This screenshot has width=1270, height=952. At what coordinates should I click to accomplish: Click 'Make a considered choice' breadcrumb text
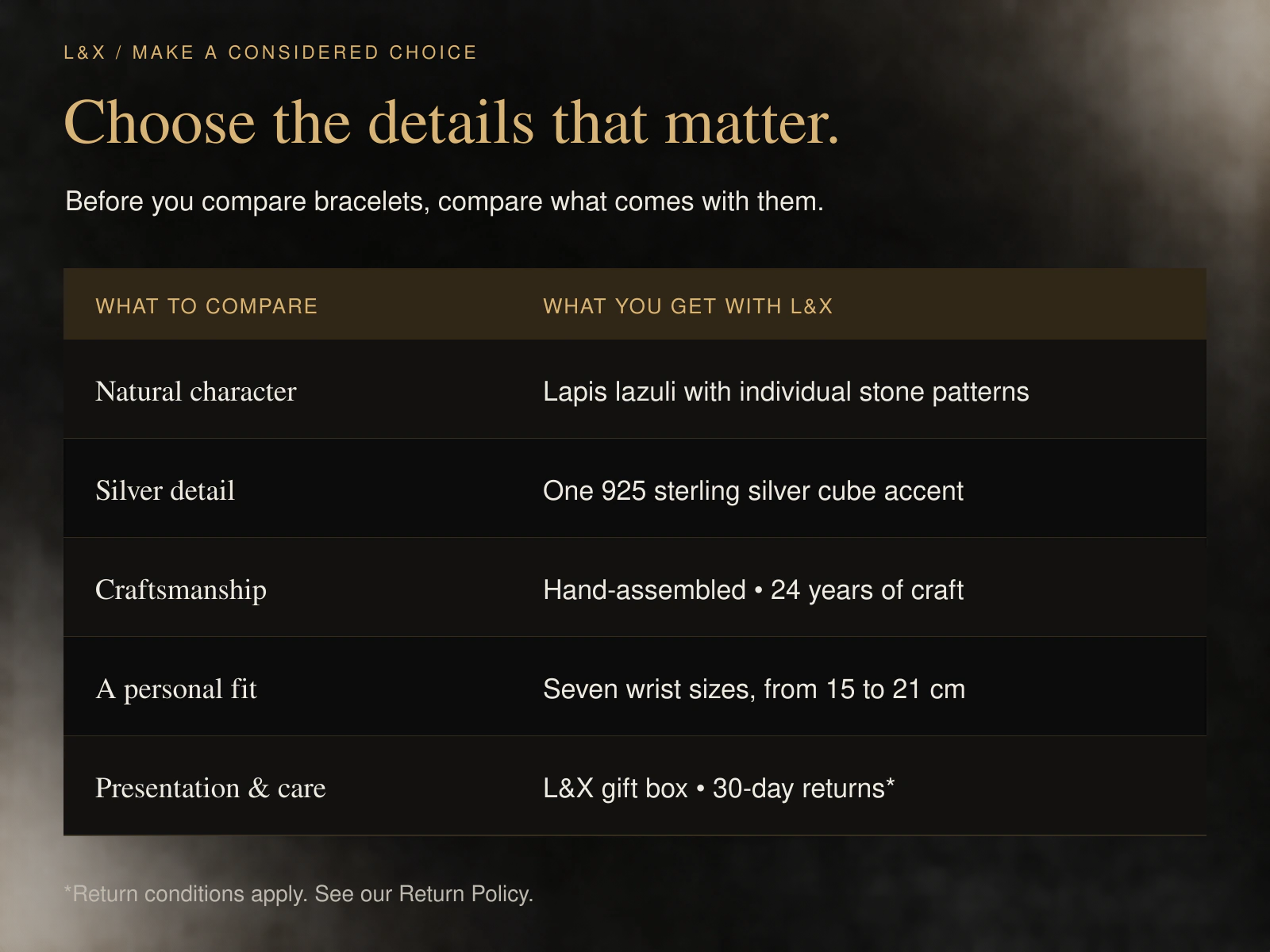[305, 52]
